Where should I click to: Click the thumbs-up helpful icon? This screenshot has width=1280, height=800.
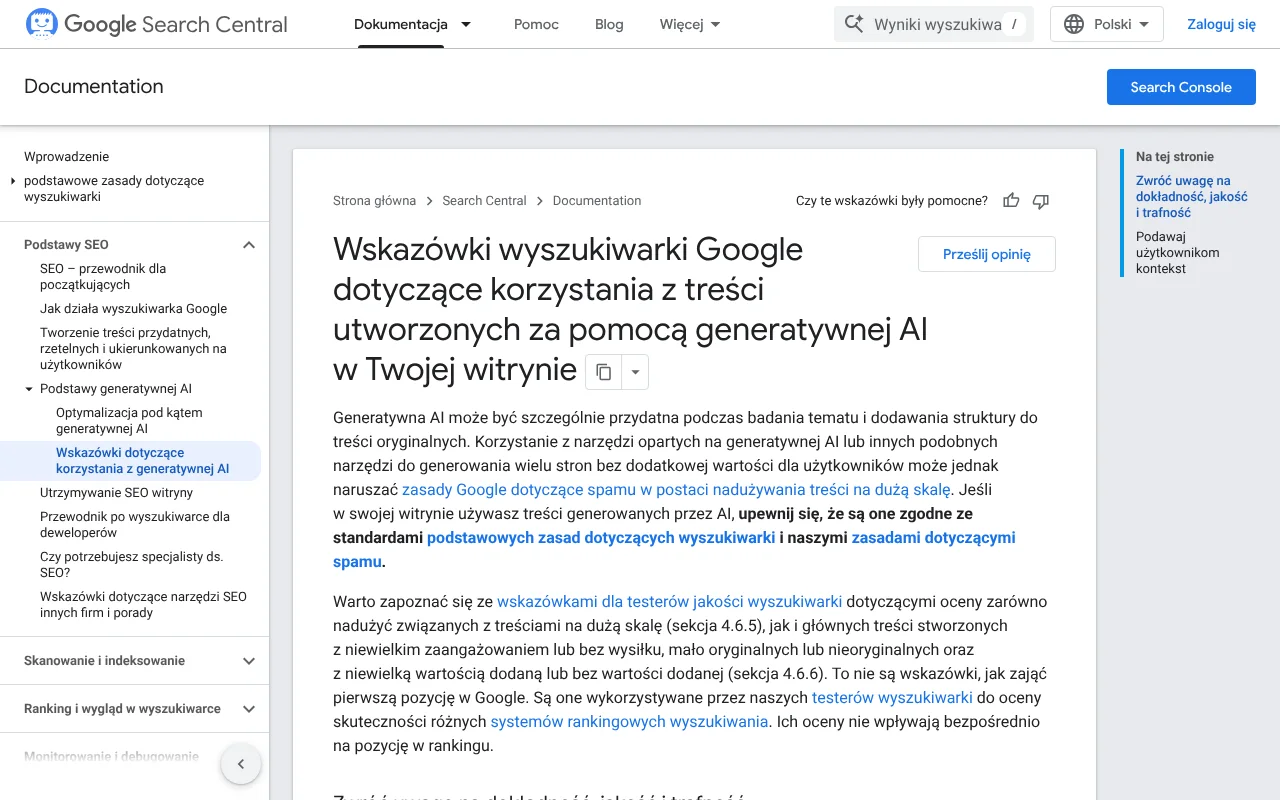point(1011,201)
